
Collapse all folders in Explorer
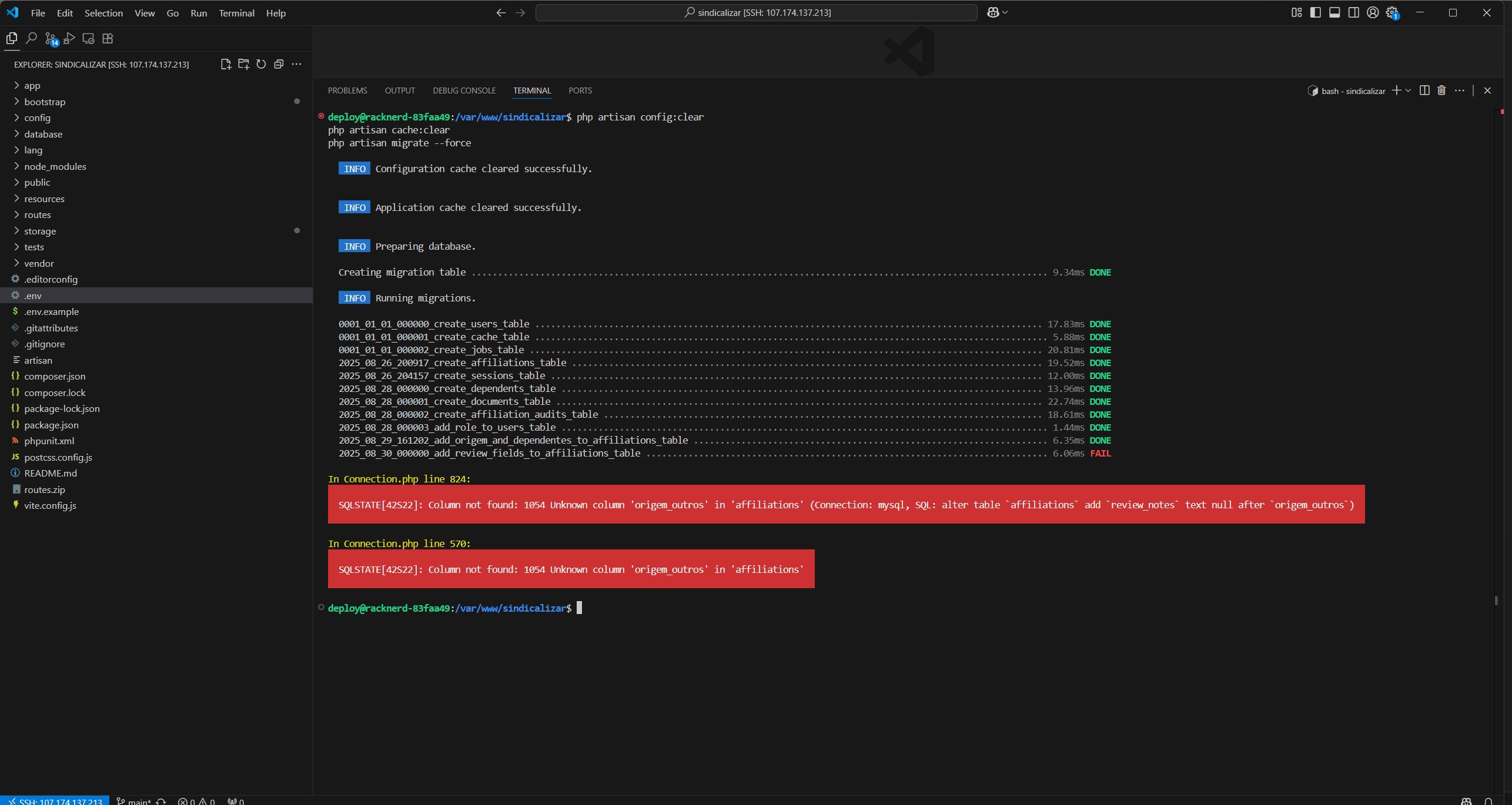point(279,64)
